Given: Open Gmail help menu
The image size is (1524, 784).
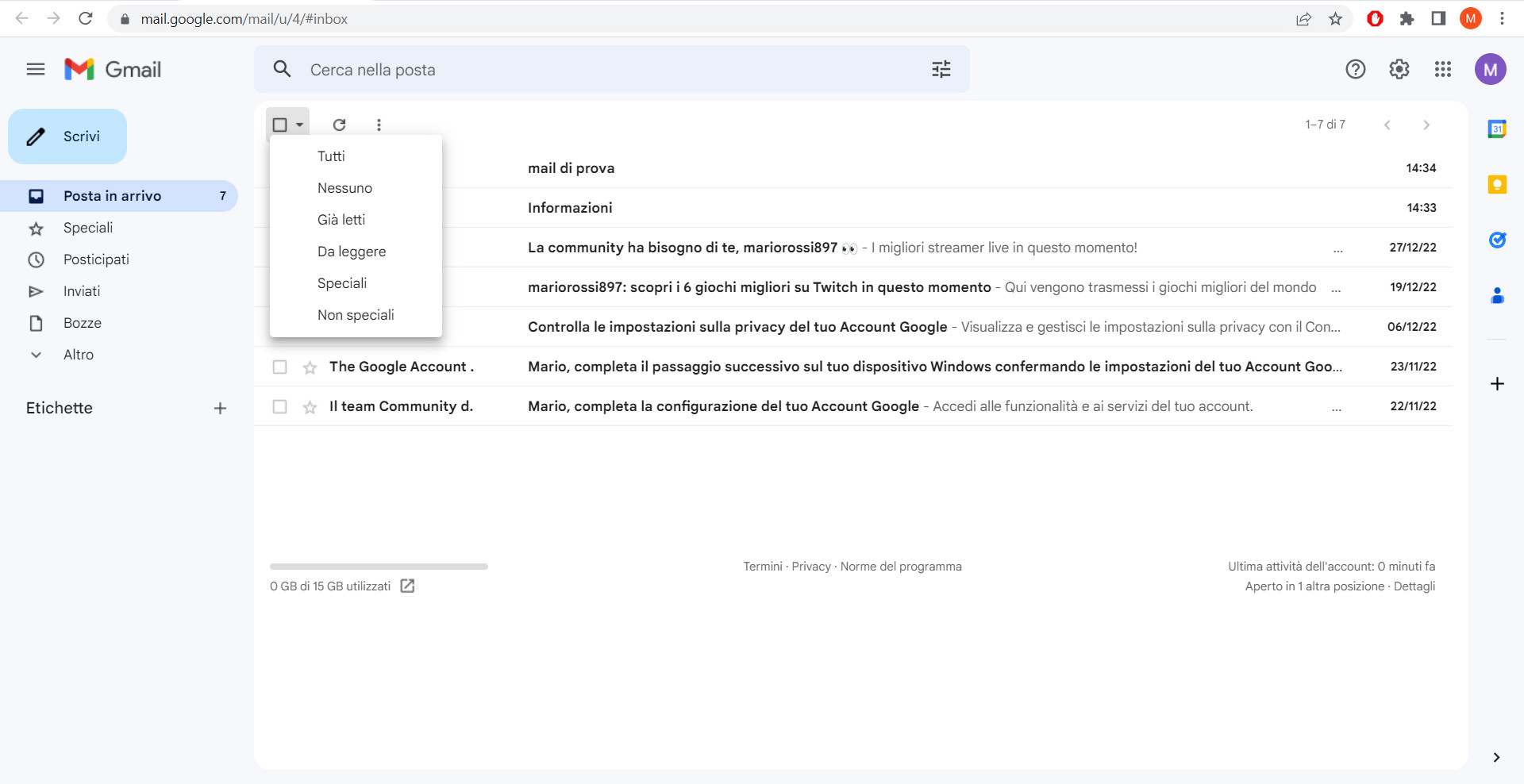Looking at the screenshot, I should (x=1356, y=69).
